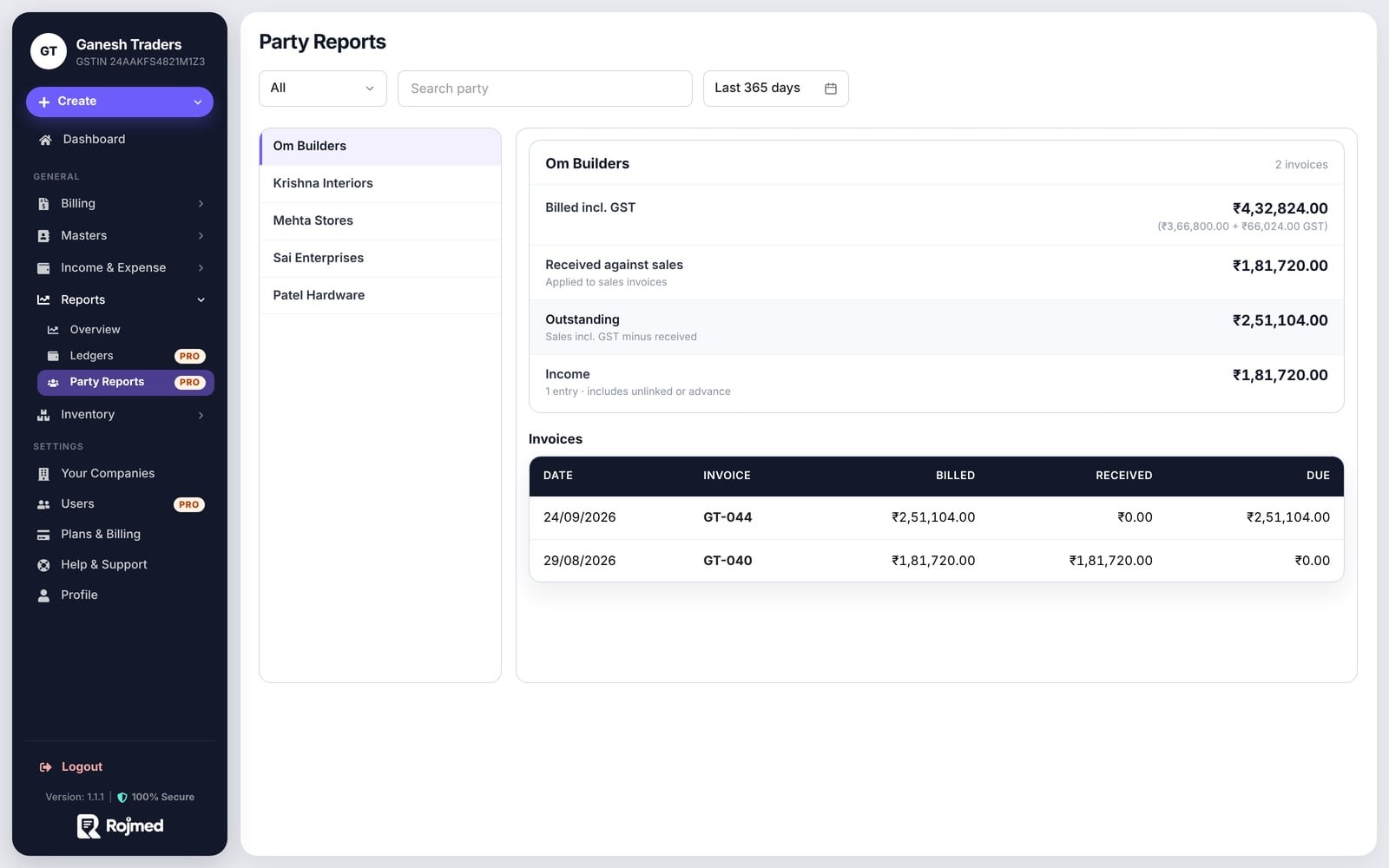This screenshot has width=1389, height=868.
Task: Open invoice GT-040 row
Action: [937, 561]
